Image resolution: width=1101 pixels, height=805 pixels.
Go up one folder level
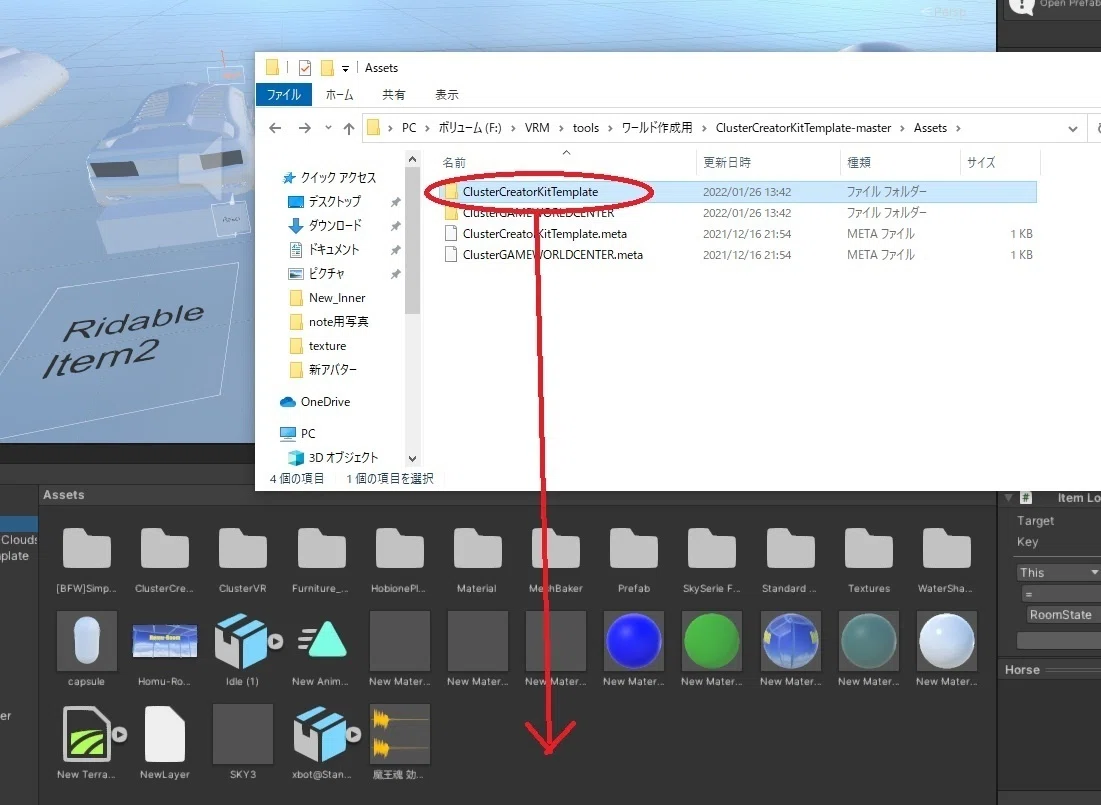point(349,128)
